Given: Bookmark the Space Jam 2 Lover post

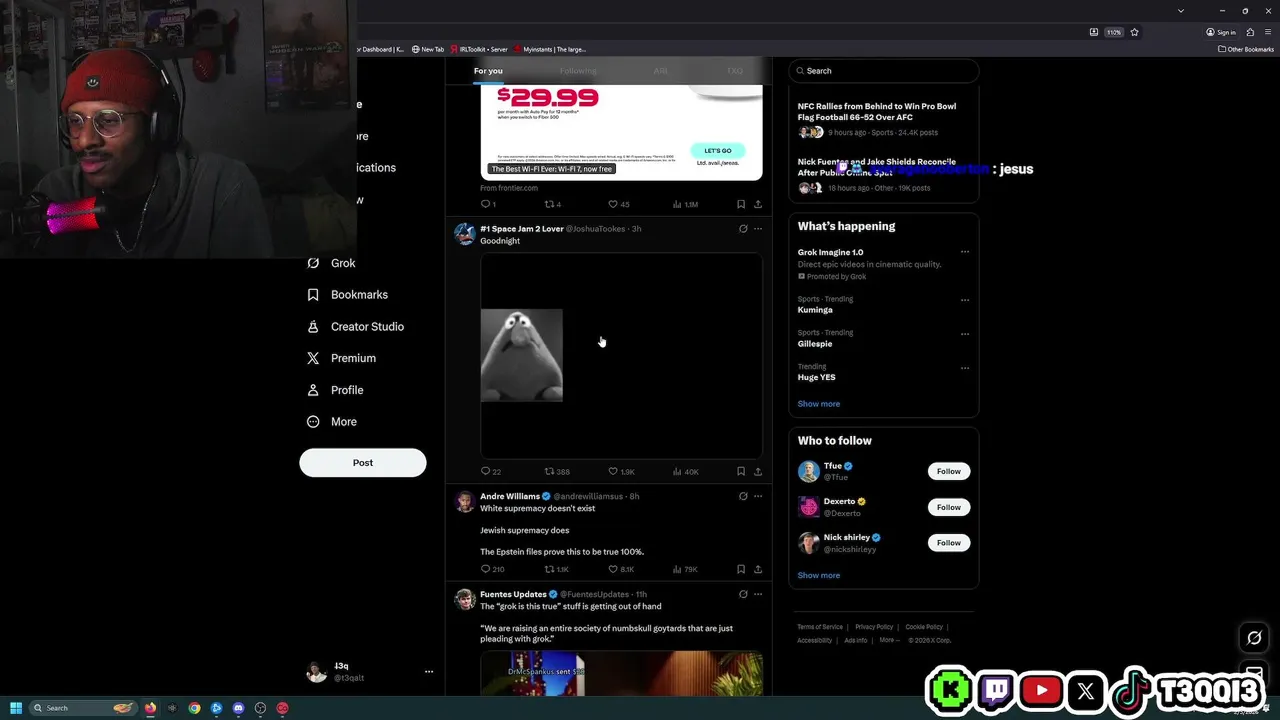Looking at the screenshot, I should 741,471.
